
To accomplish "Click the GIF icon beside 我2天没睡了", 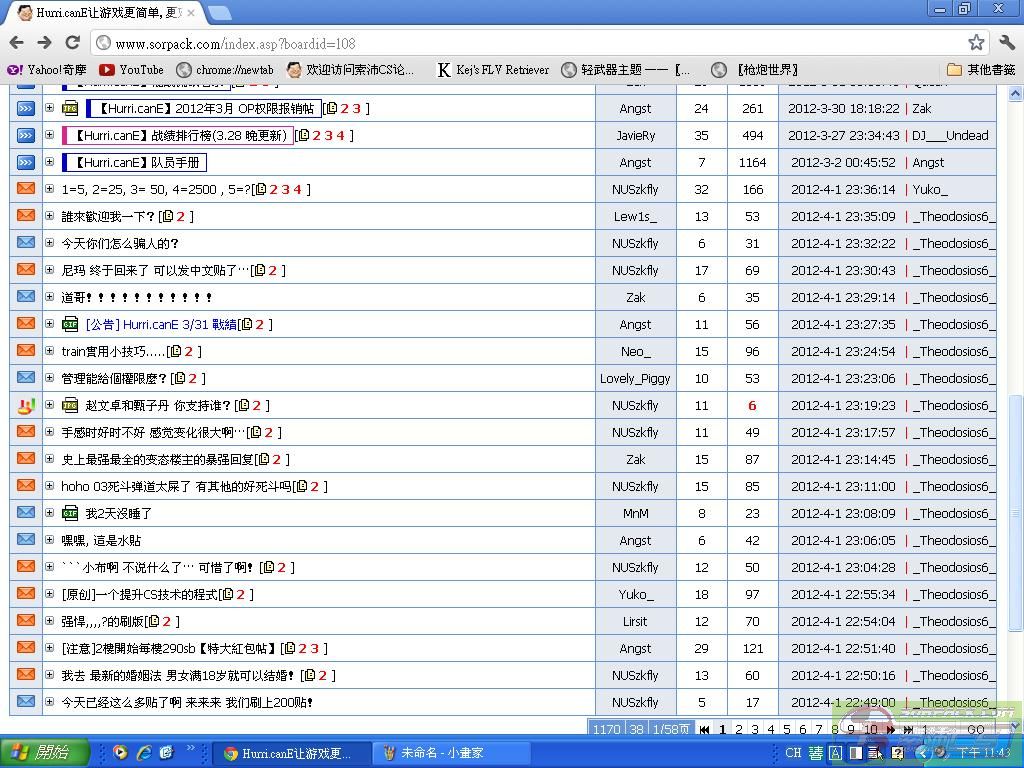I will [x=70, y=513].
